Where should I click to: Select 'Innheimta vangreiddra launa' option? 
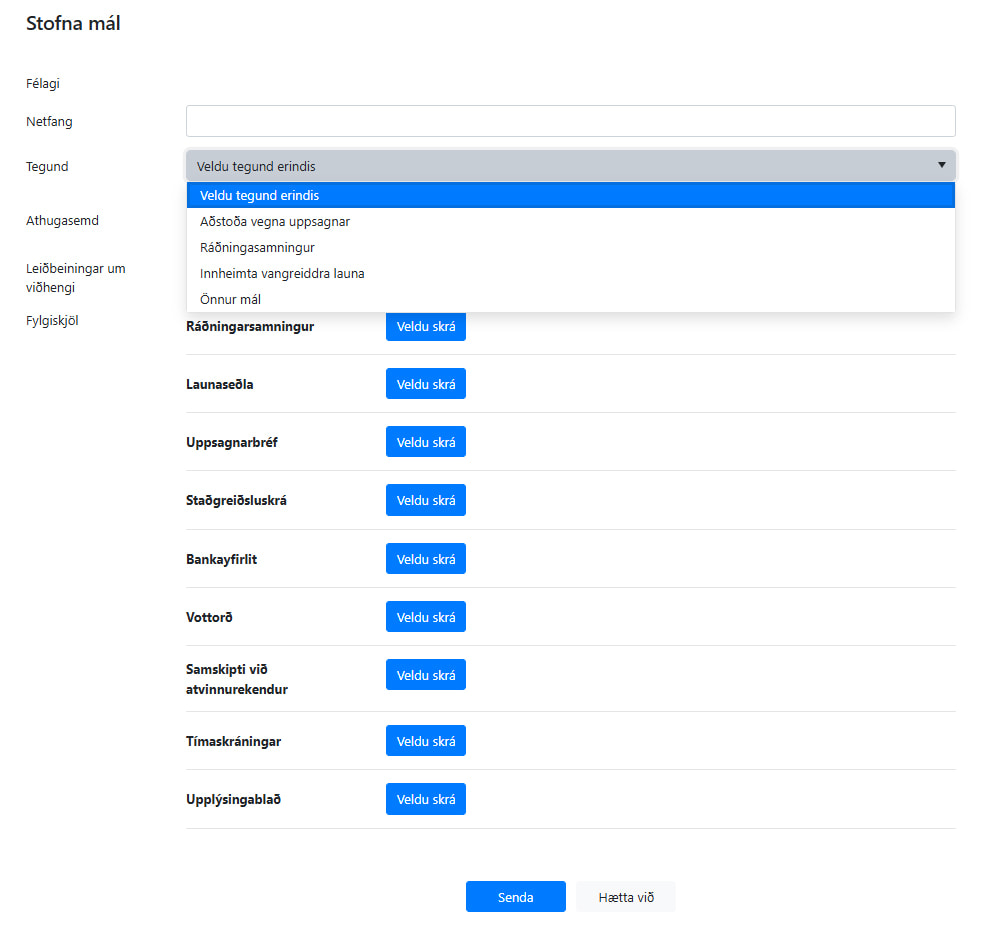click(x=570, y=273)
